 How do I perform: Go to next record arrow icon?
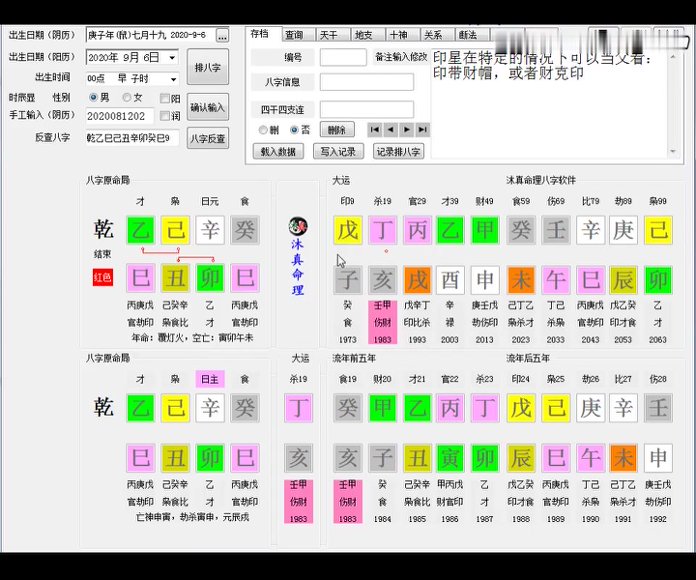407,130
